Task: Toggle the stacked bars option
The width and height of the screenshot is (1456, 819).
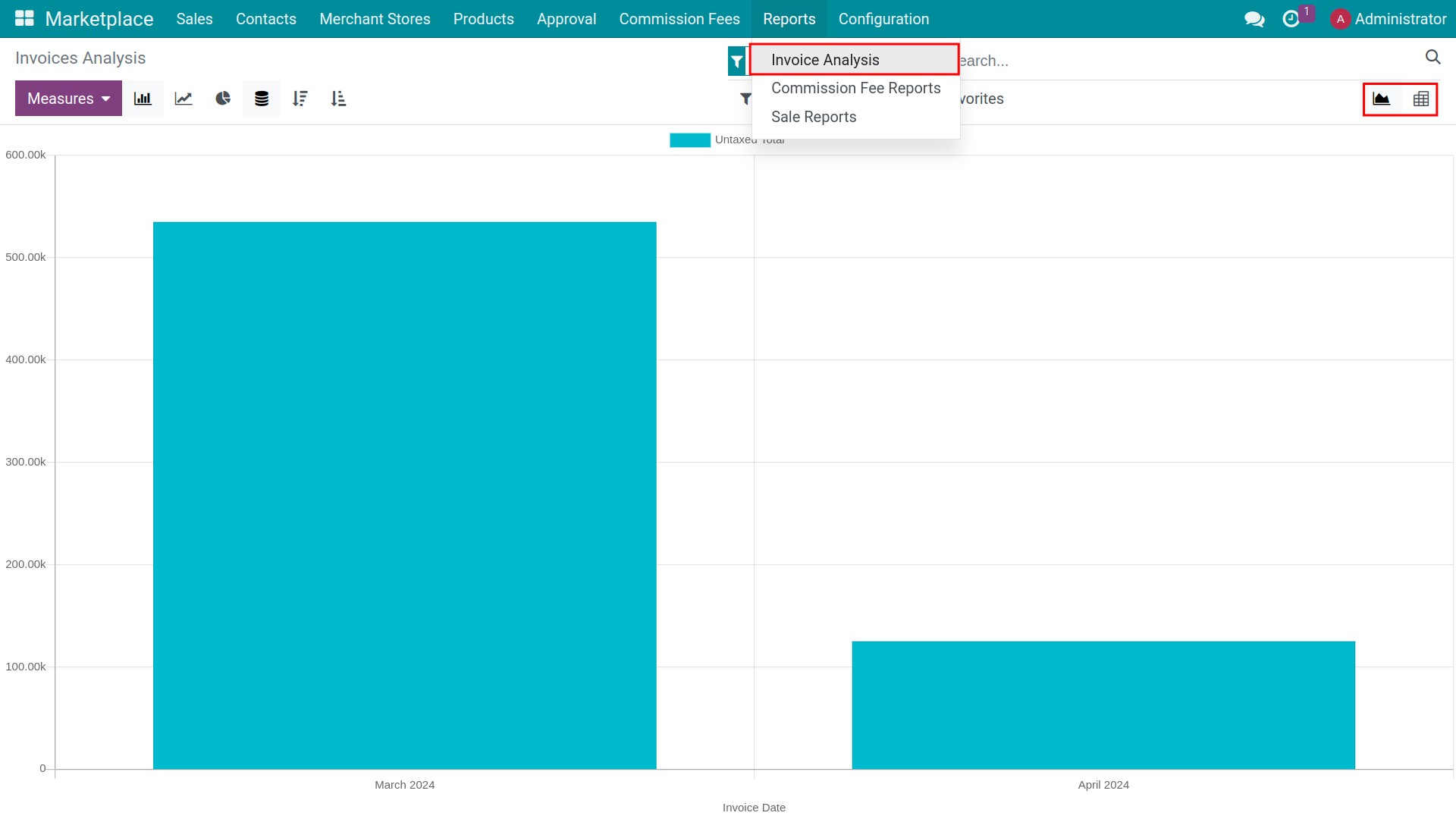Action: pyautogui.click(x=262, y=99)
